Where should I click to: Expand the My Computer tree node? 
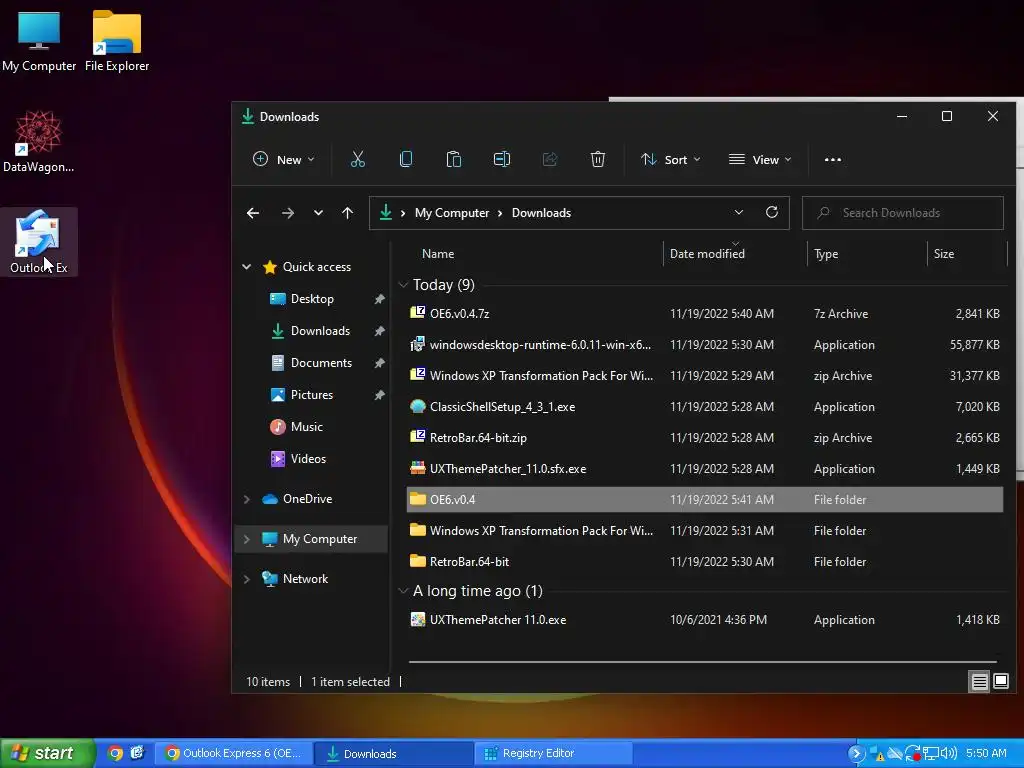click(247, 539)
